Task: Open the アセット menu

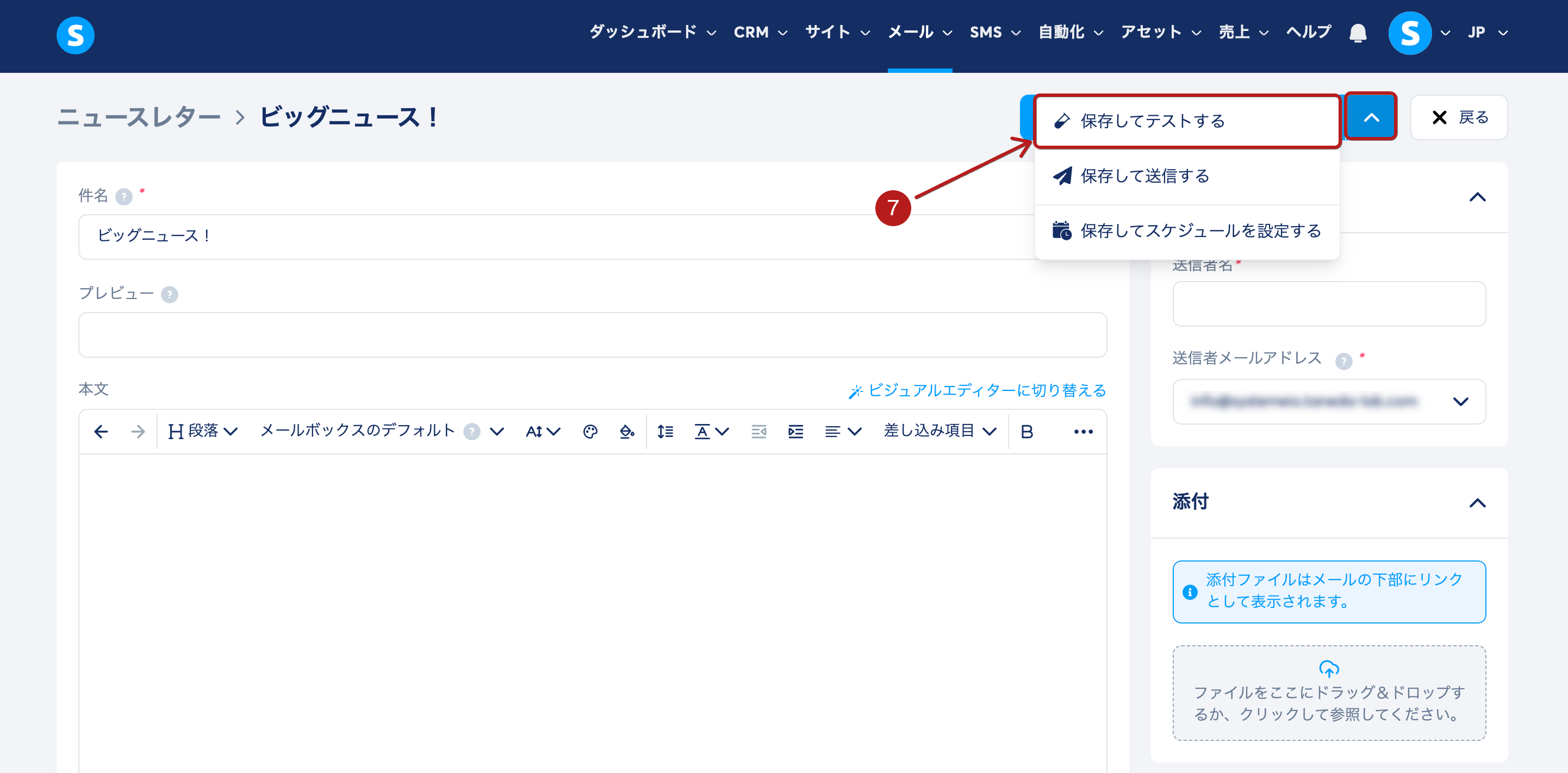Action: tap(1161, 33)
